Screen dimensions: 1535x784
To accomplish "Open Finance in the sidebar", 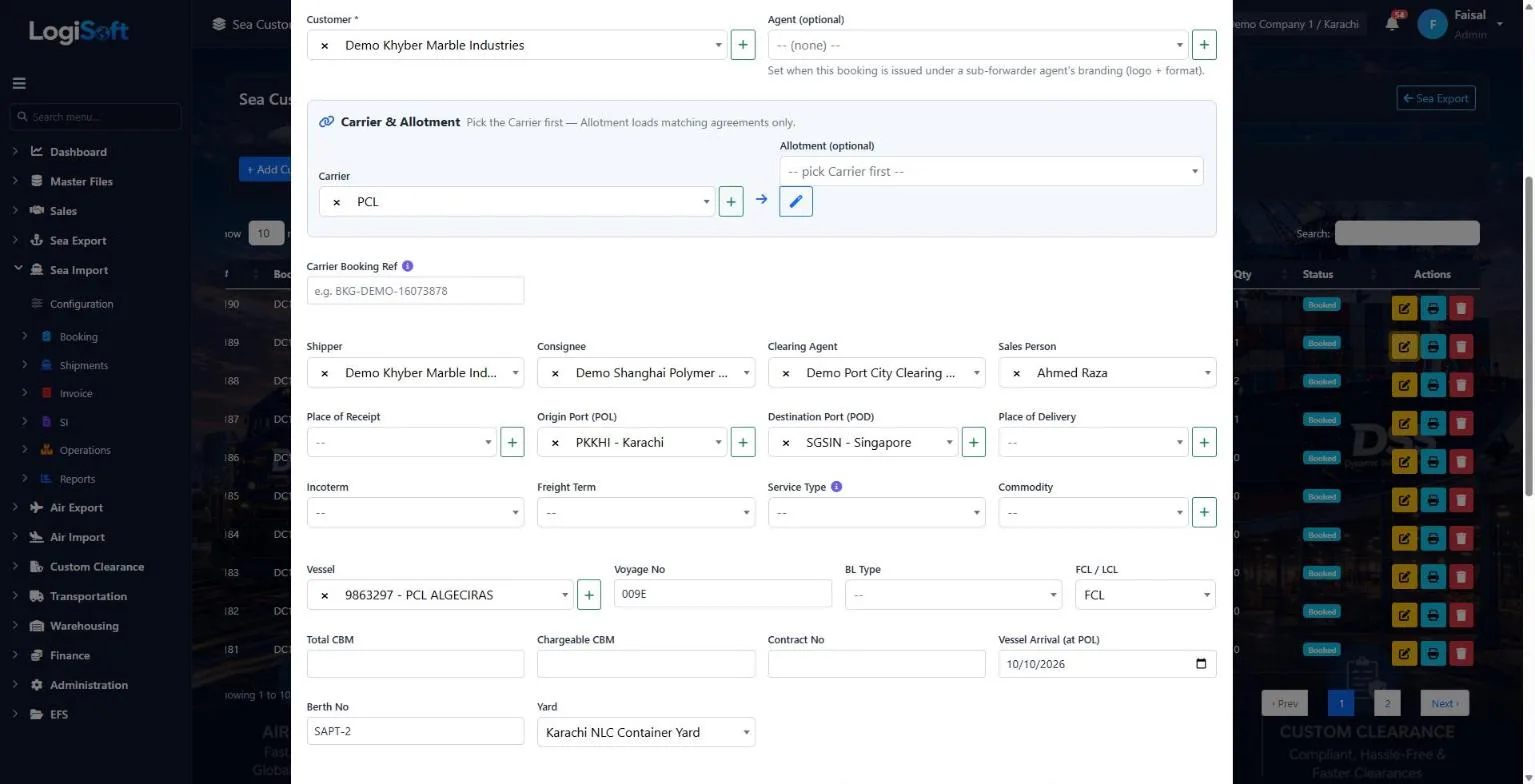I will click(x=70, y=656).
